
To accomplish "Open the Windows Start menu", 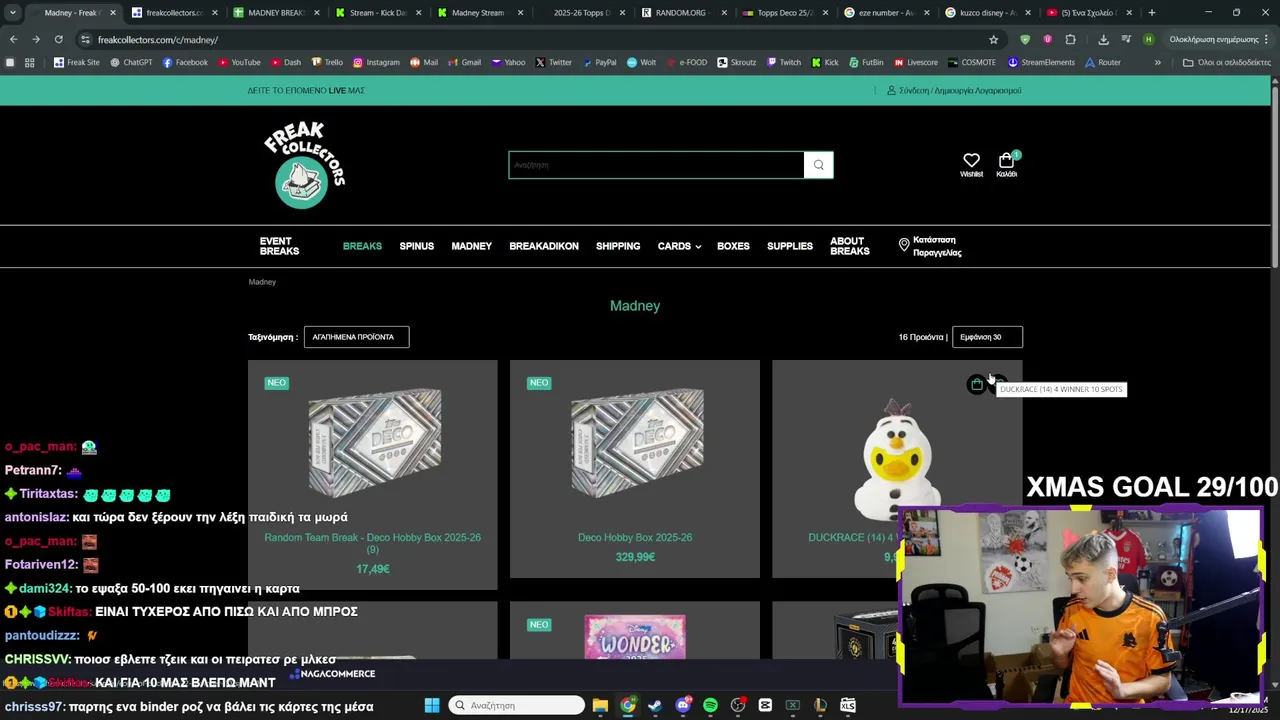I will (x=432, y=705).
